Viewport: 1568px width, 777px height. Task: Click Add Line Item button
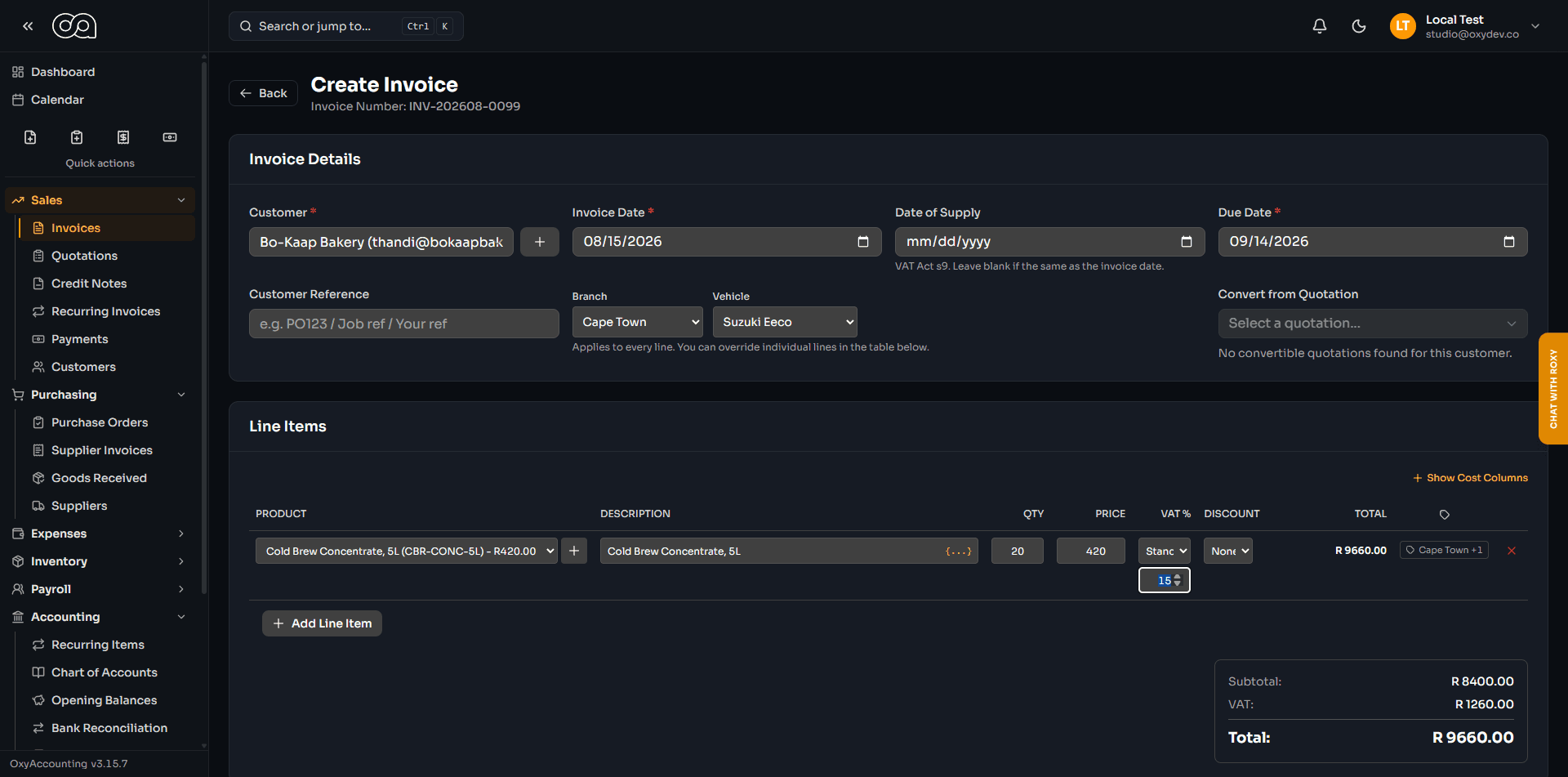322,623
